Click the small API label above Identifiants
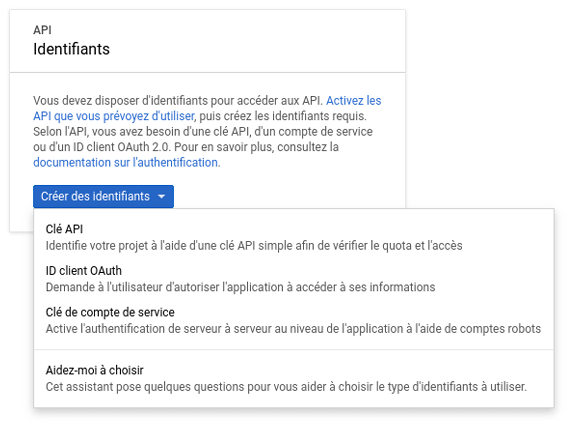The image size is (570, 421). point(42,30)
